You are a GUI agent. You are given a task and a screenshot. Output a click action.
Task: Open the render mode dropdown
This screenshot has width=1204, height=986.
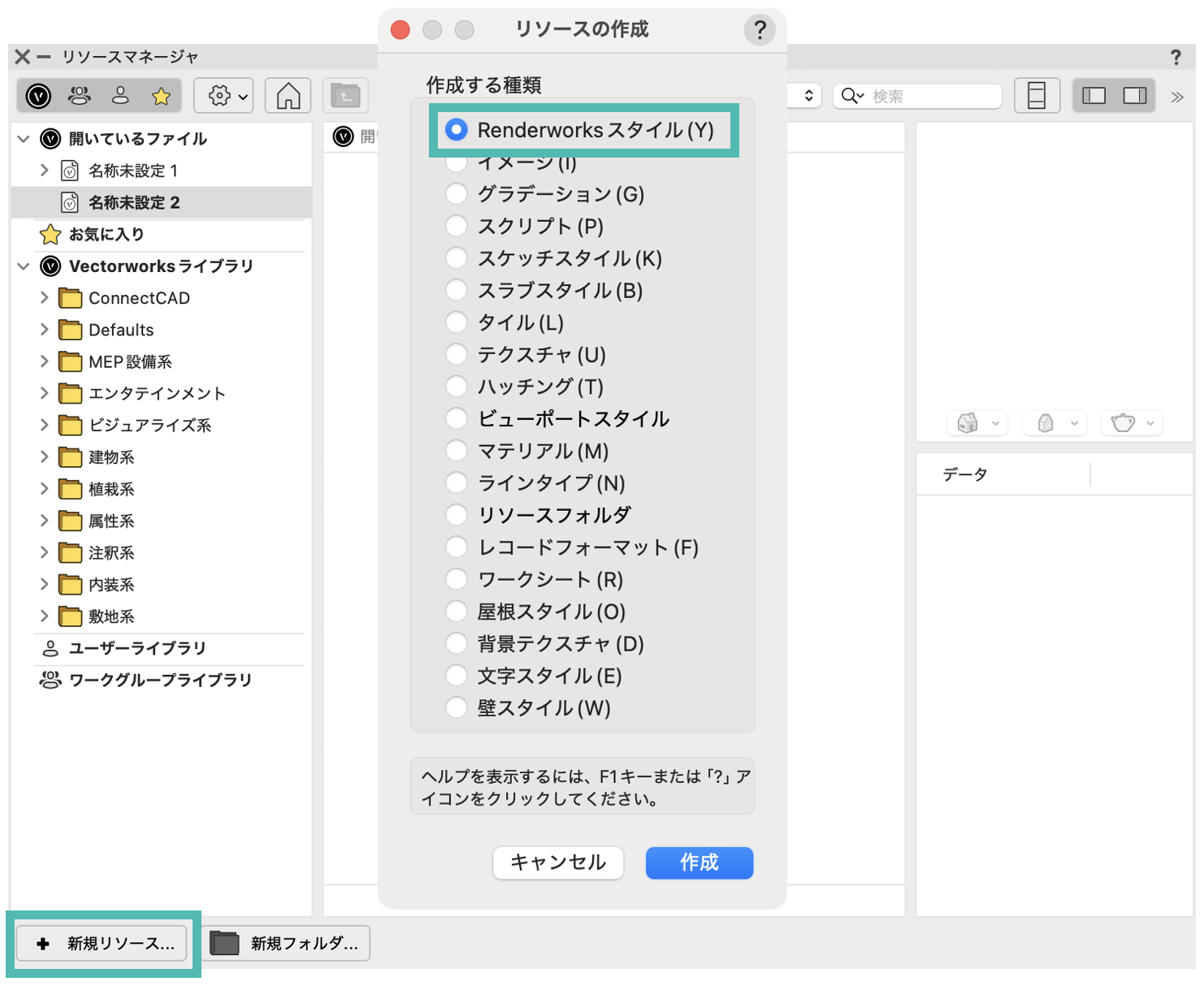coord(1055,423)
